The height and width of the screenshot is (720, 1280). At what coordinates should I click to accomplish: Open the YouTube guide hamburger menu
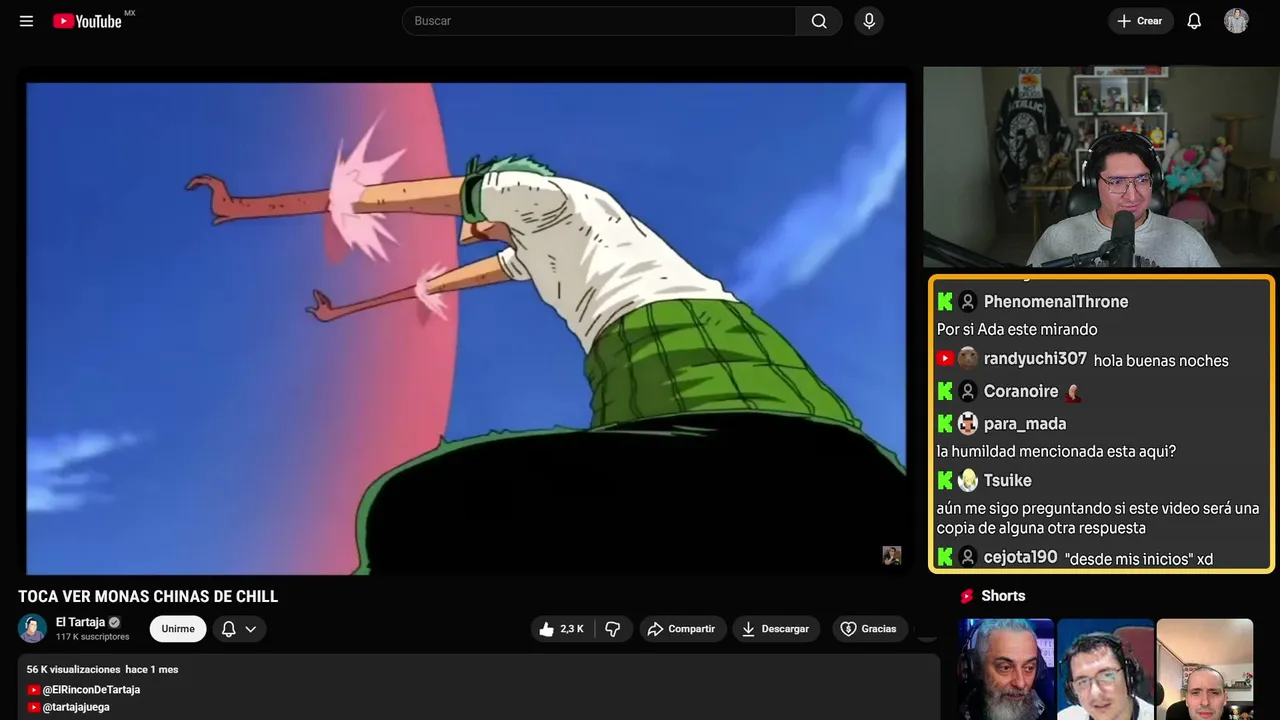(x=26, y=21)
